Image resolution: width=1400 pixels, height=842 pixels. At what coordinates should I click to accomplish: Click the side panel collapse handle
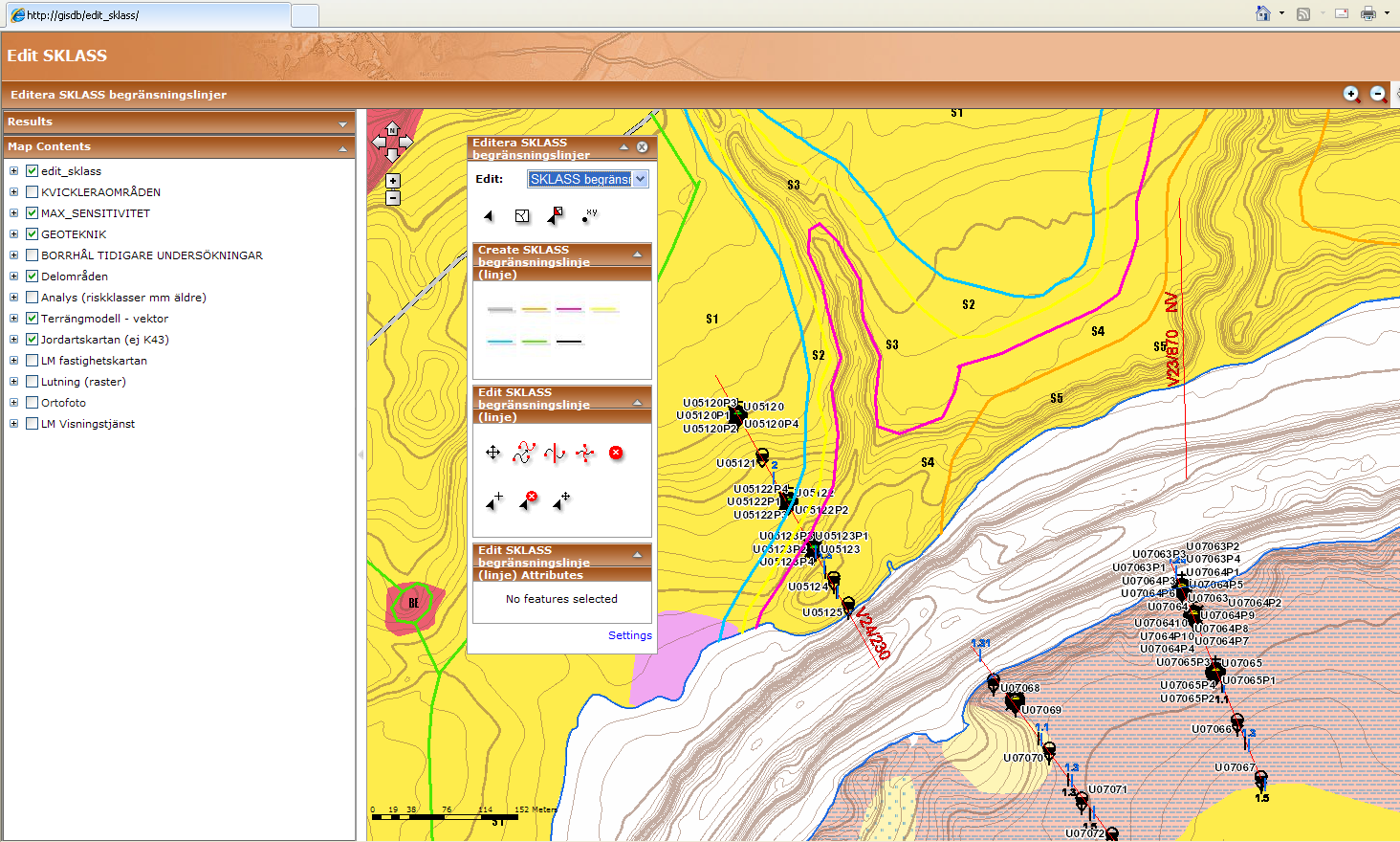(361, 454)
